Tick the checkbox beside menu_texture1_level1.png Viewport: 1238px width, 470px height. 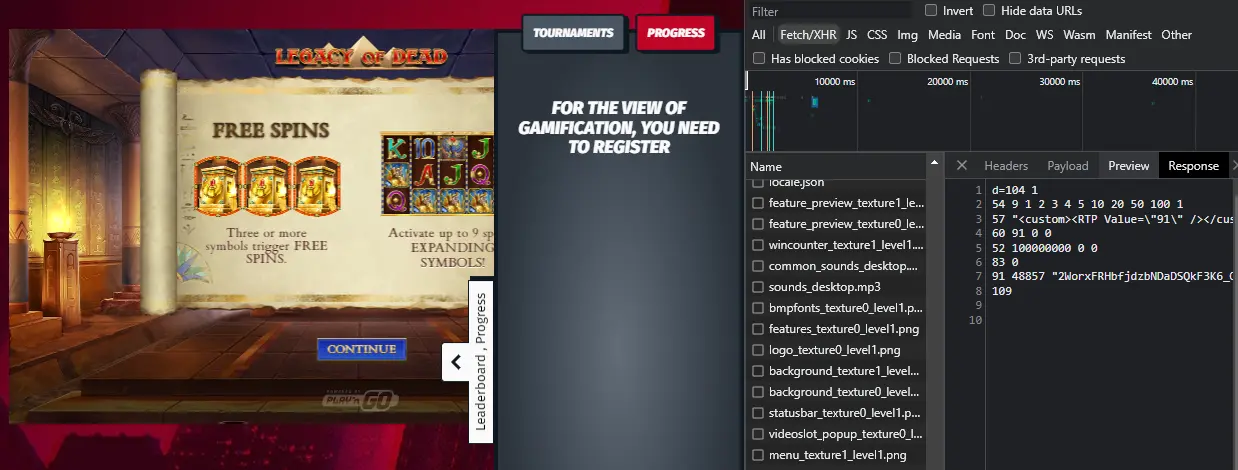pyautogui.click(x=758, y=455)
